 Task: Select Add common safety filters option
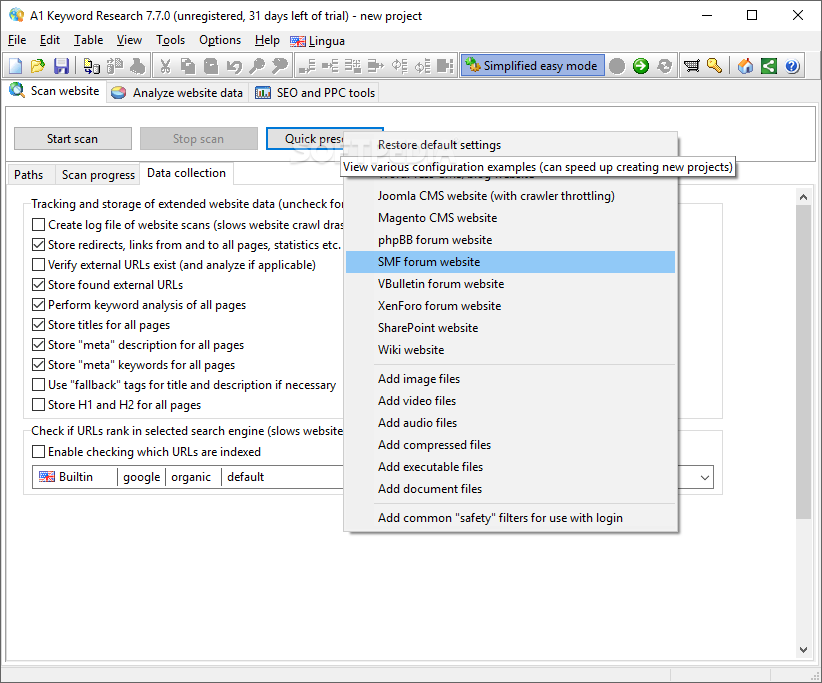tap(510, 517)
